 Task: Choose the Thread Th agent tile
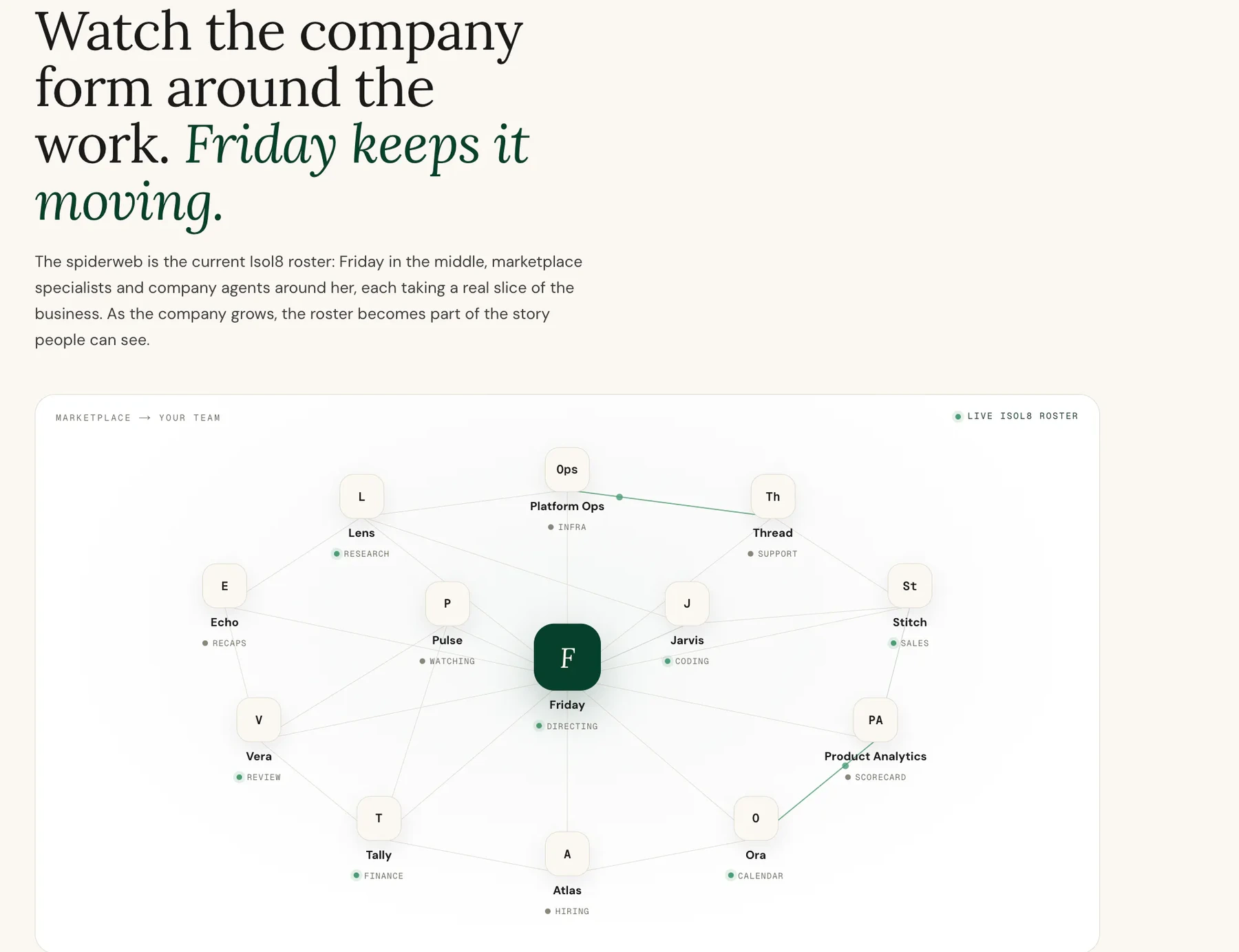773,496
